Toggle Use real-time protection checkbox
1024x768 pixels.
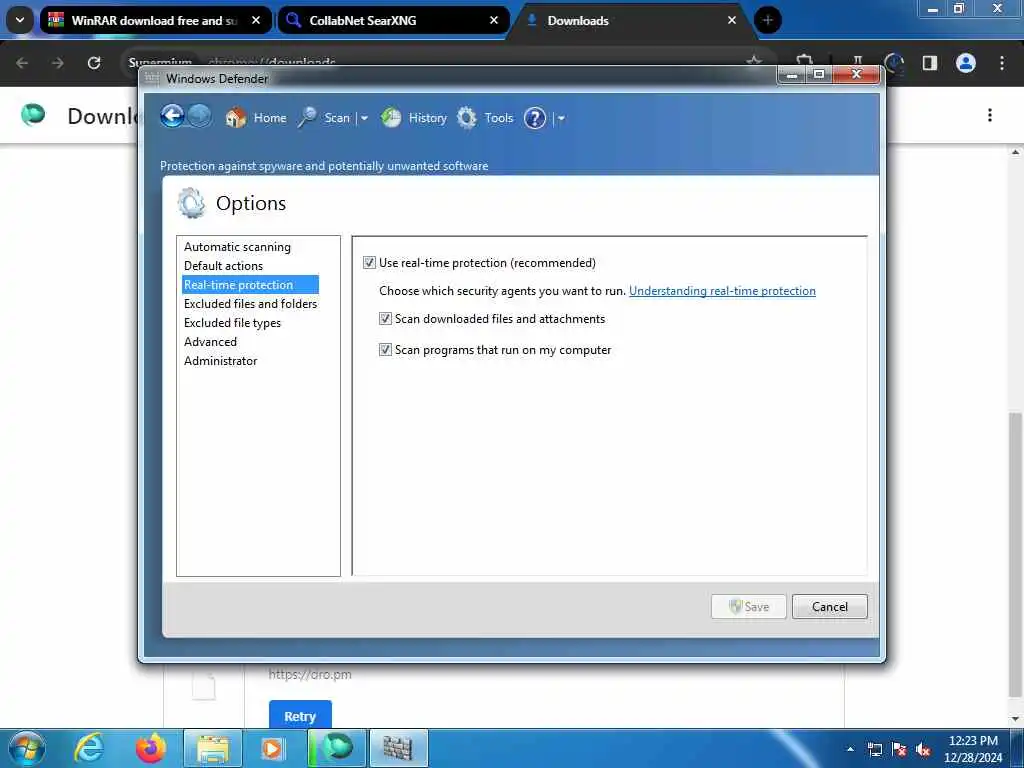point(370,263)
